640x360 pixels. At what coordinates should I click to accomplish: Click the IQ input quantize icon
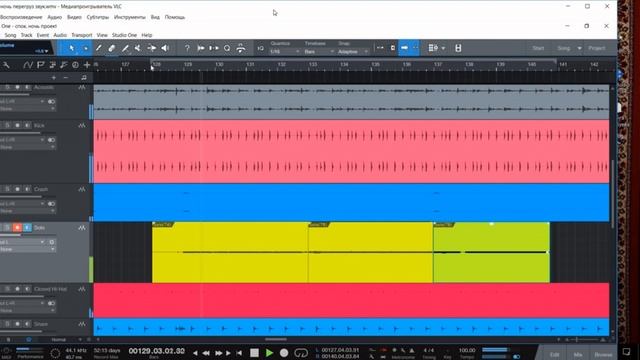click(260, 49)
